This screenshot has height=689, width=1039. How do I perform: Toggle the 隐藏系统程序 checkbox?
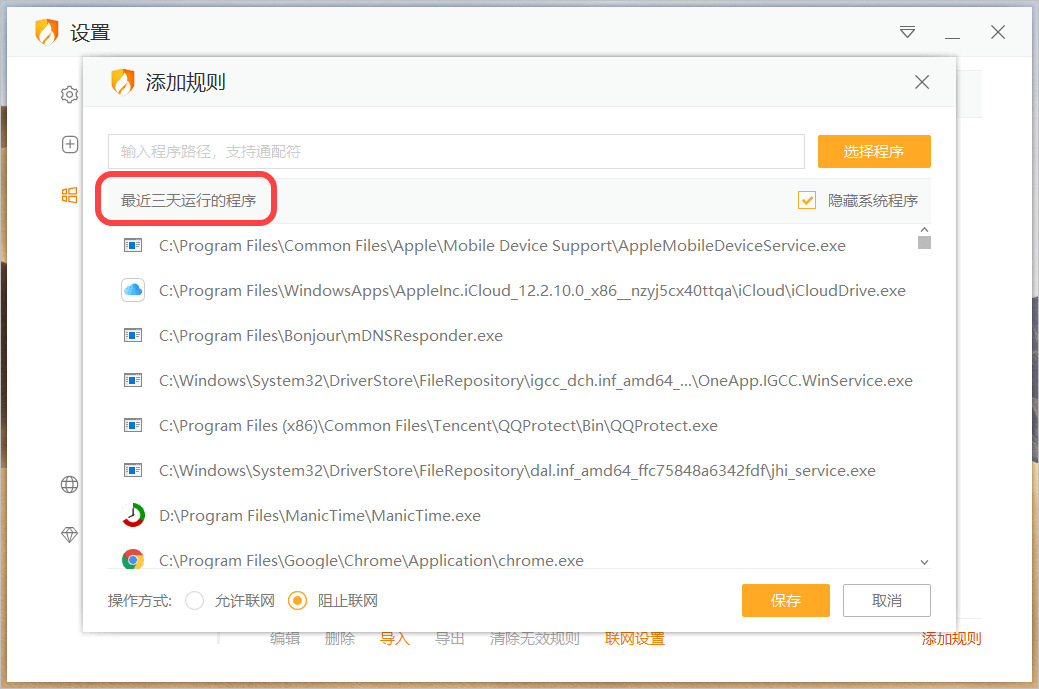(x=806, y=200)
